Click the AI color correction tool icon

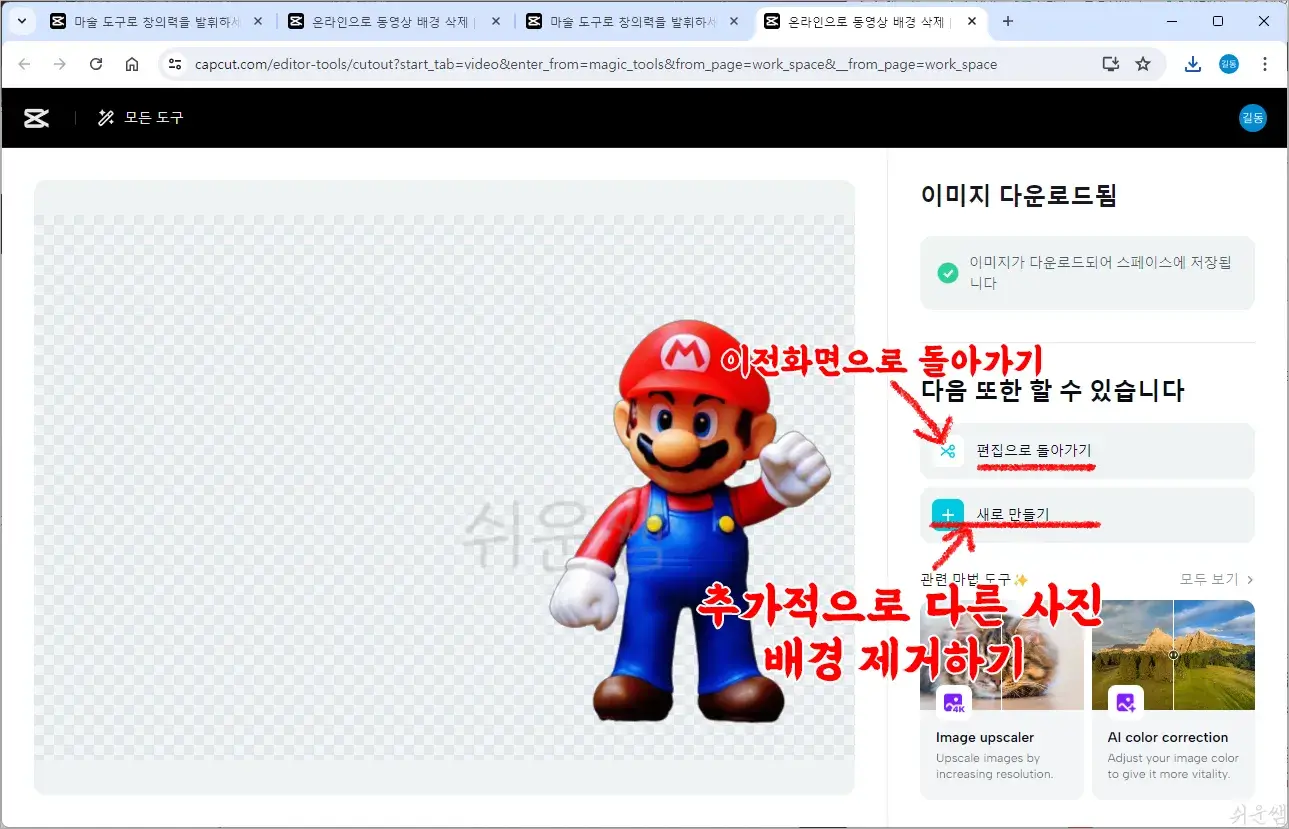[x=1126, y=703]
